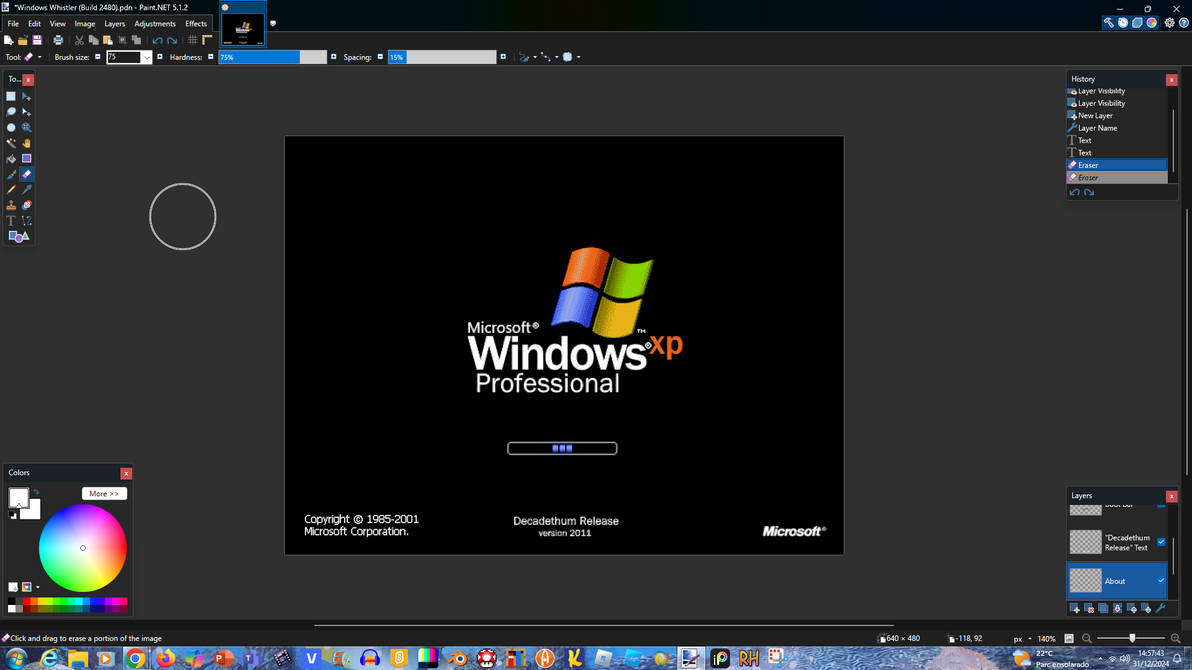Click the New file toolbar icon
Image resolution: width=1192 pixels, height=670 pixels.
(8, 40)
